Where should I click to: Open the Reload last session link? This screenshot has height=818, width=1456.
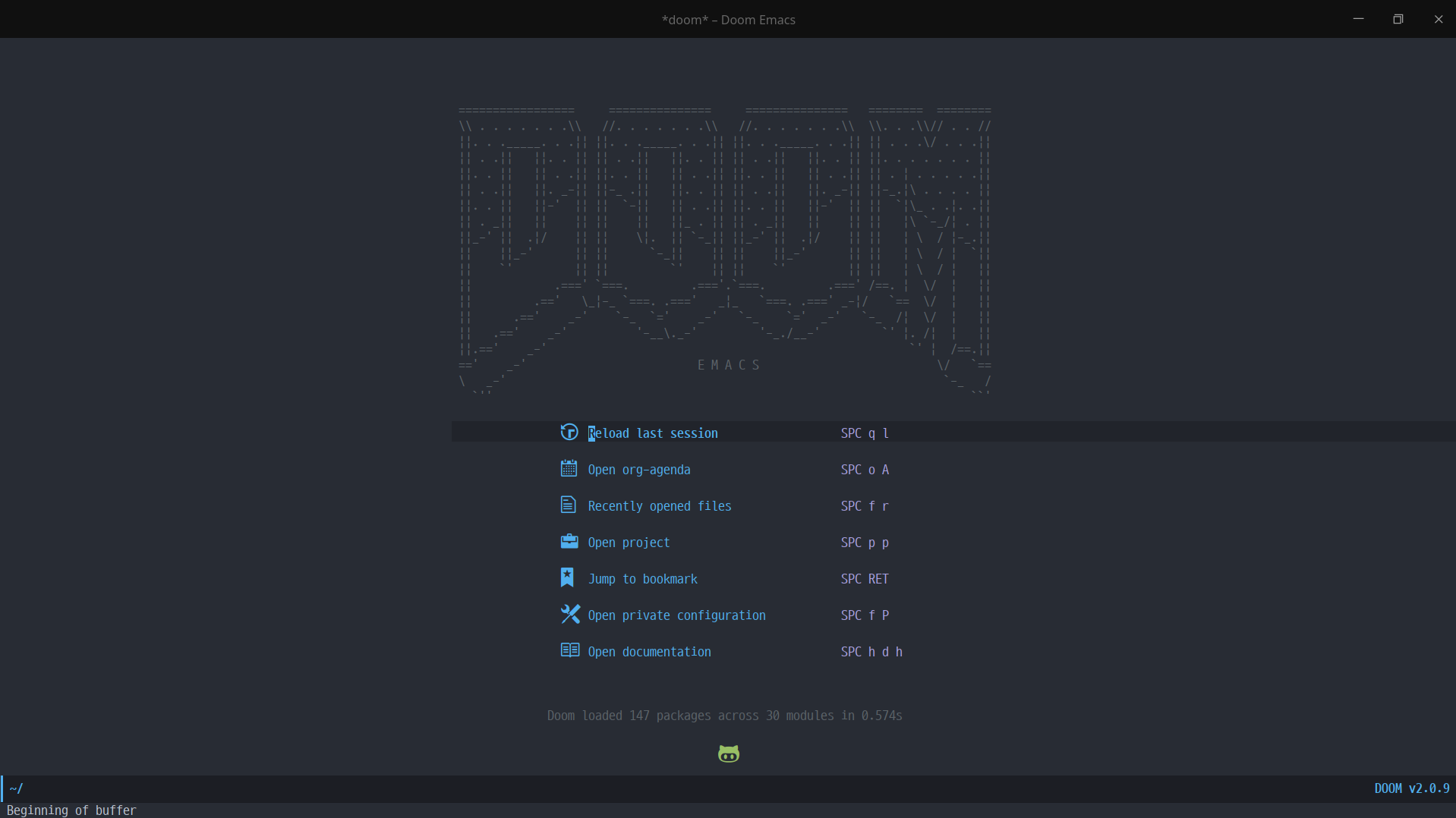point(653,433)
